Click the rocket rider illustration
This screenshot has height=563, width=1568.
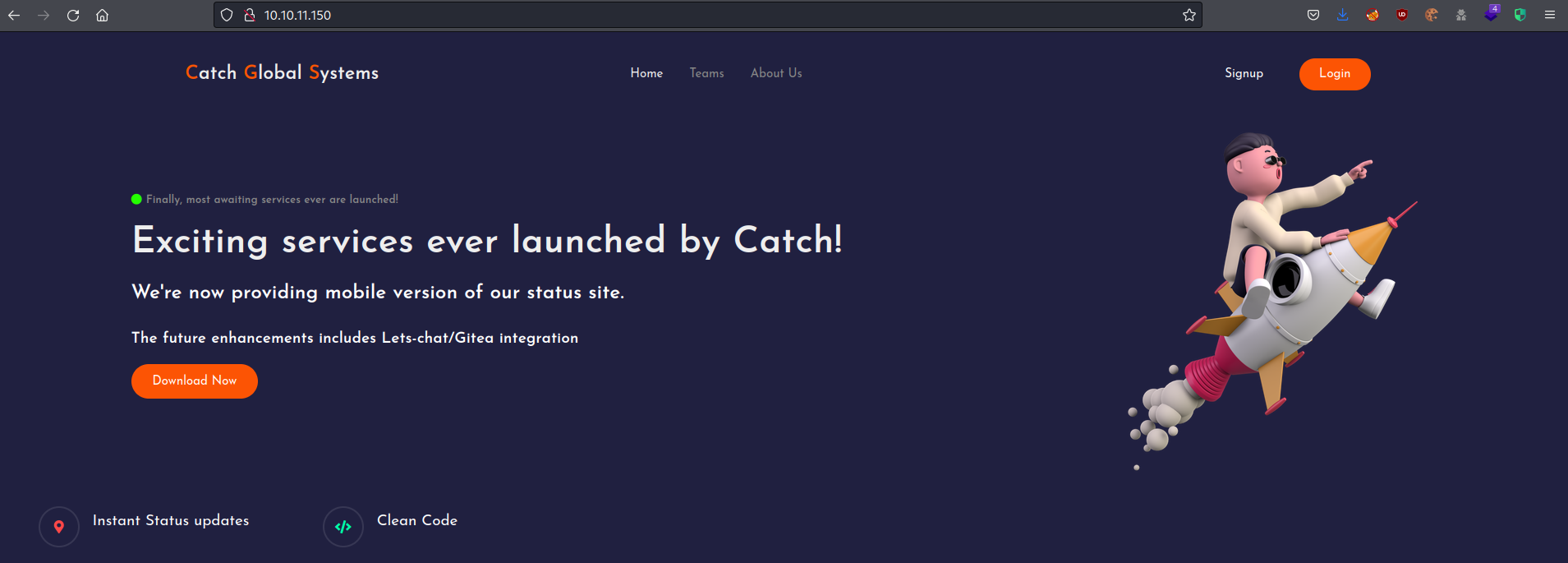coord(1273,300)
